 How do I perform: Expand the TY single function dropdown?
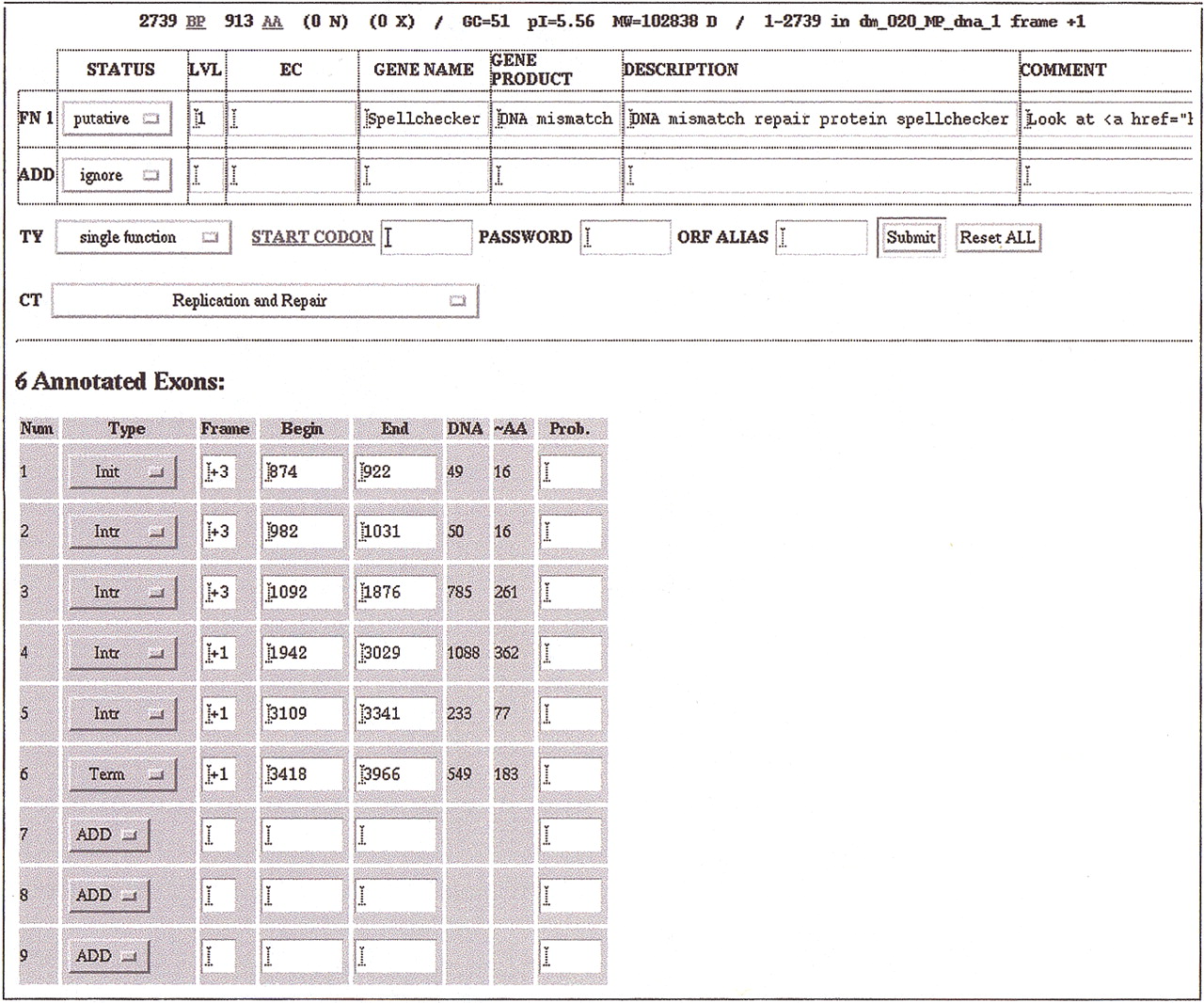143,238
